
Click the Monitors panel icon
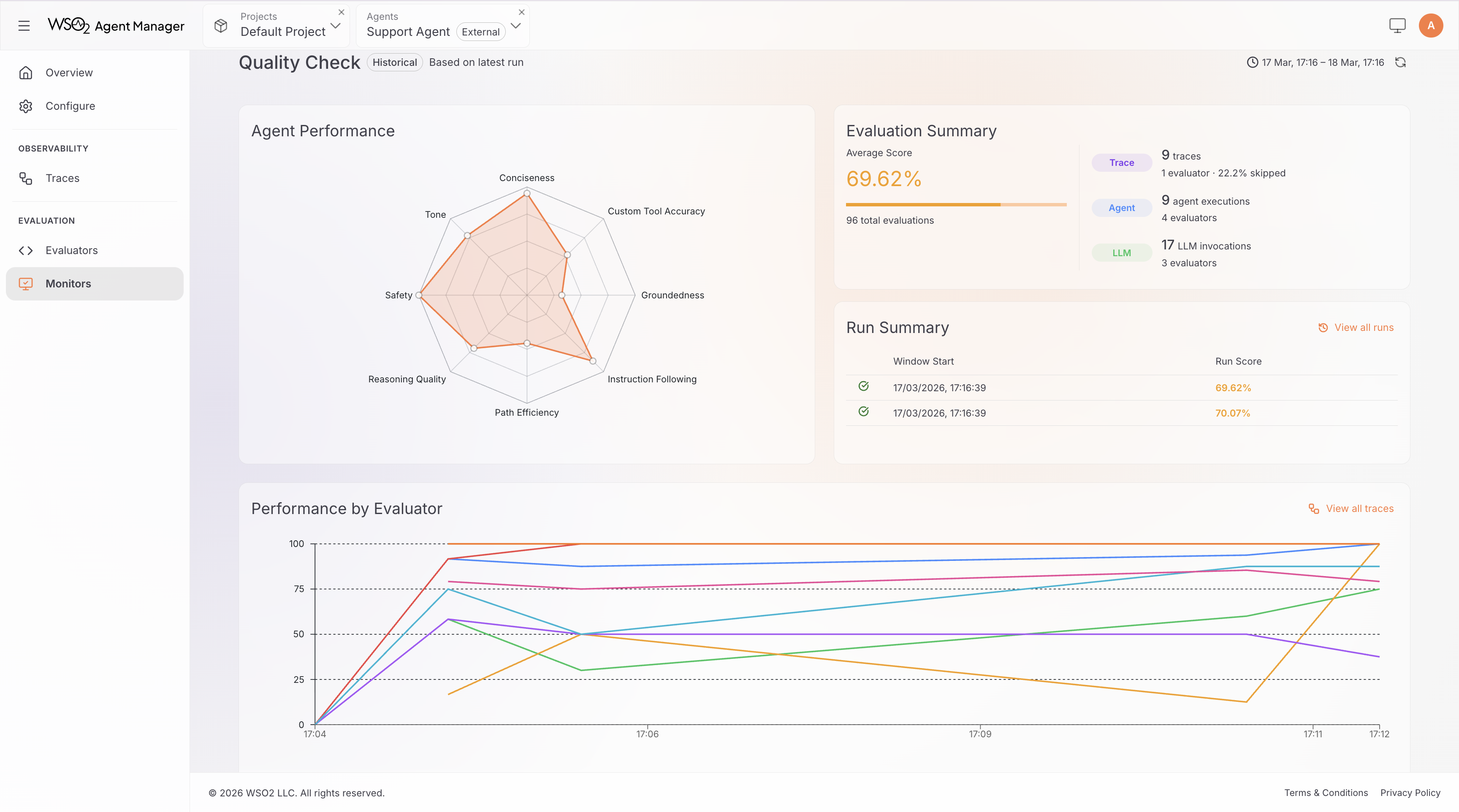pyautogui.click(x=26, y=284)
